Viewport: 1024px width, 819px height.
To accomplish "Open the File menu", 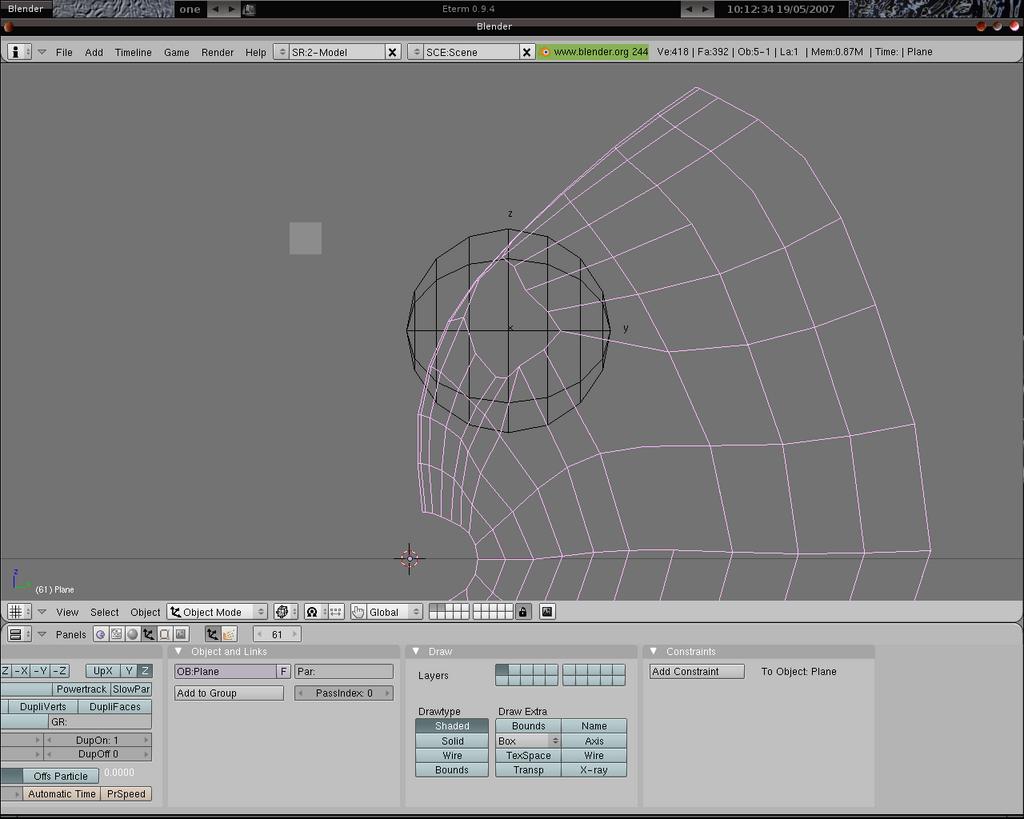I will [64, 52].
